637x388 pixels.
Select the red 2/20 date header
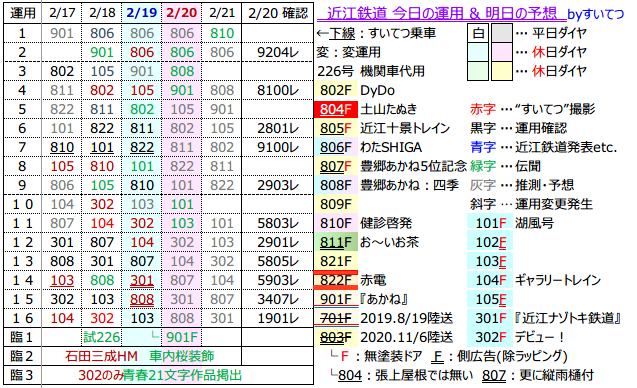181,13
